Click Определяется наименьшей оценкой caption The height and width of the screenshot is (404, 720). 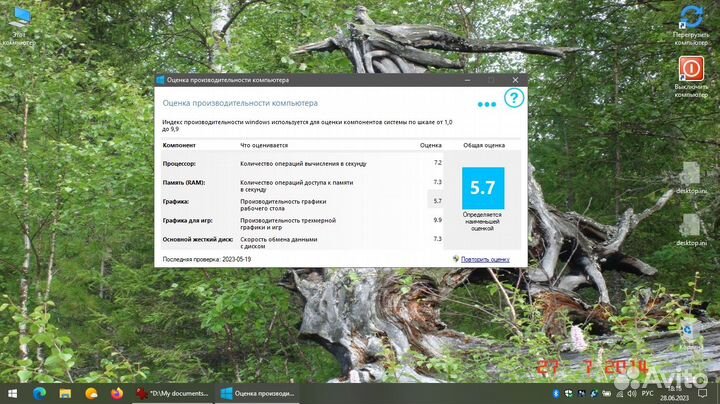point(482,221)
